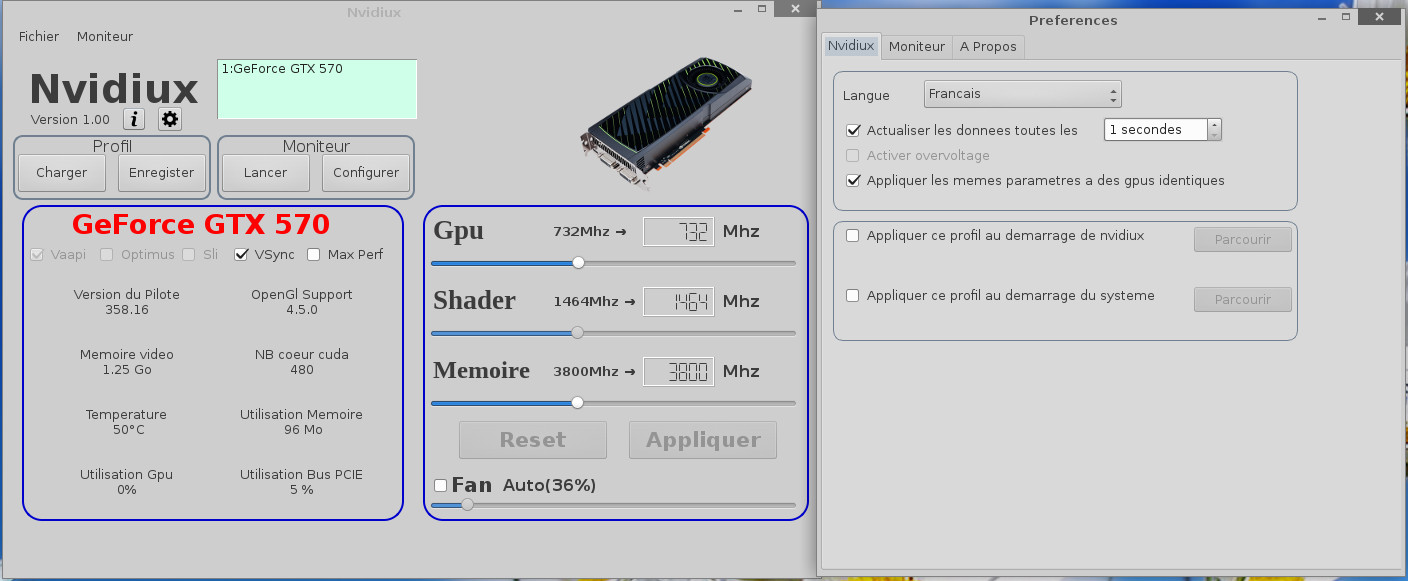Switch to the Moniteur preferences tab
1408x581 pixels.
pos(916,47)
